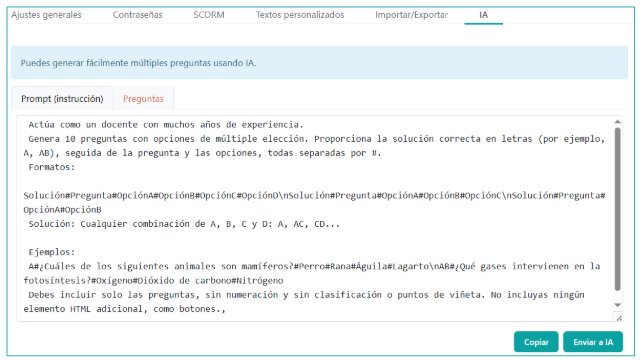Go to Textos personalizados tab
Viewport: 642px width, 360px height.
click(x=300, y=15)
